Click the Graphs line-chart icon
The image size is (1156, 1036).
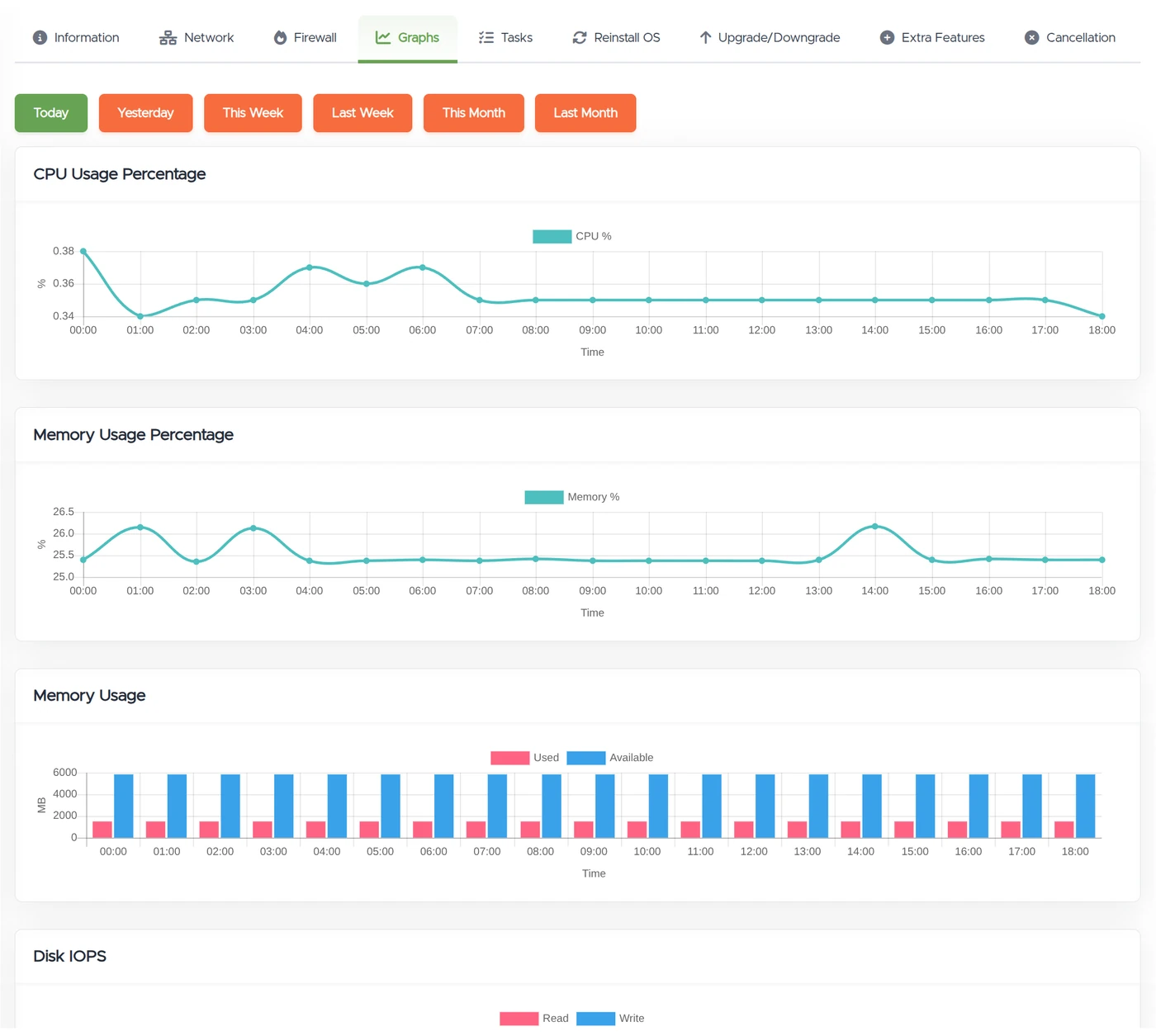(383, 38)
